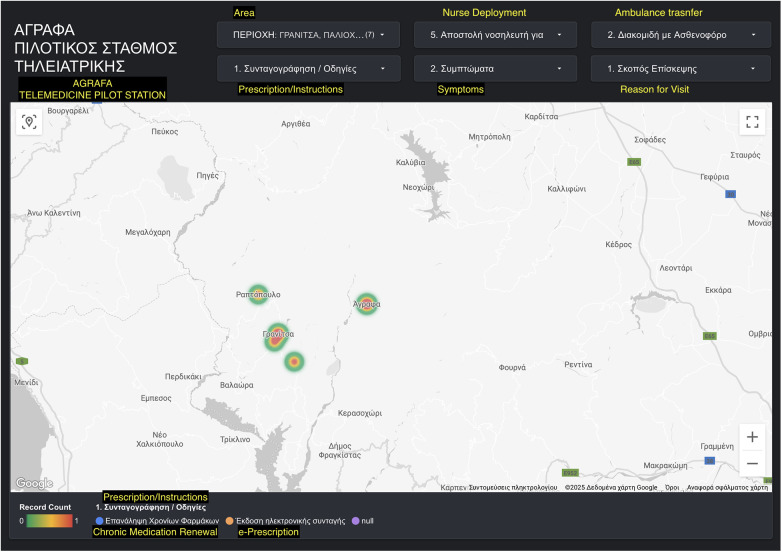The height and width of the screenshot is (552, 782).
Task: Click Αναφορά σφάλματος χάρτη link
Action: [727, 487]
